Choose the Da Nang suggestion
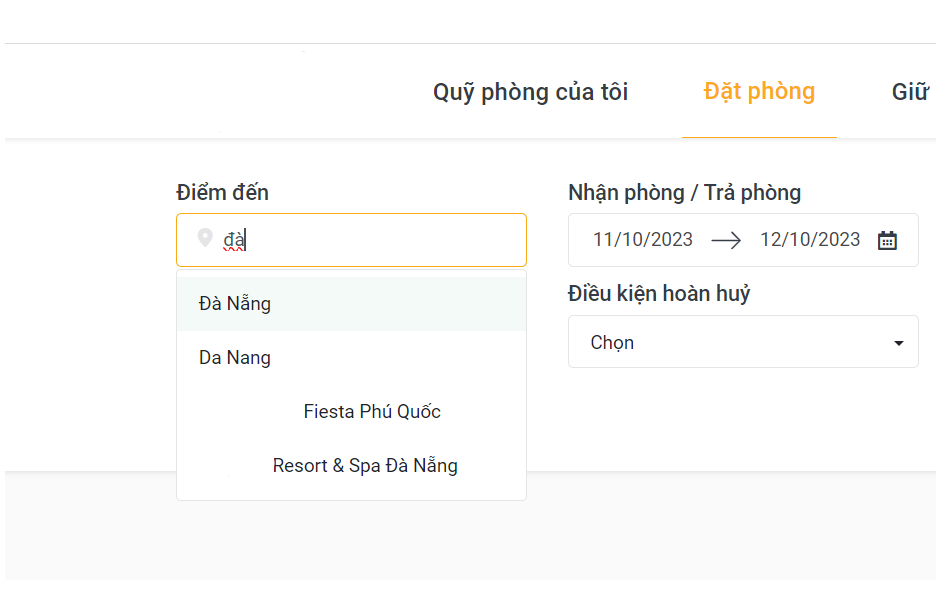This screenshot has height=589, width=936. point(235,357)
